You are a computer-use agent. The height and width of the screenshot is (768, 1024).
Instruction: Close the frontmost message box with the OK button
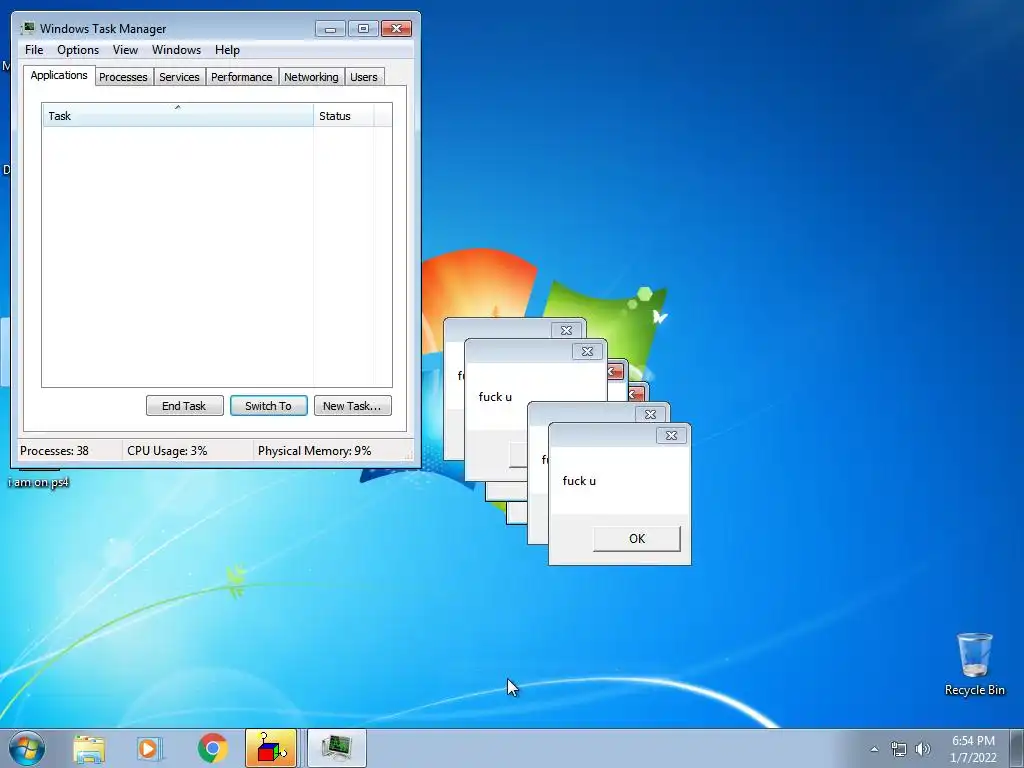pyautogui.click(x=637, y=539)
